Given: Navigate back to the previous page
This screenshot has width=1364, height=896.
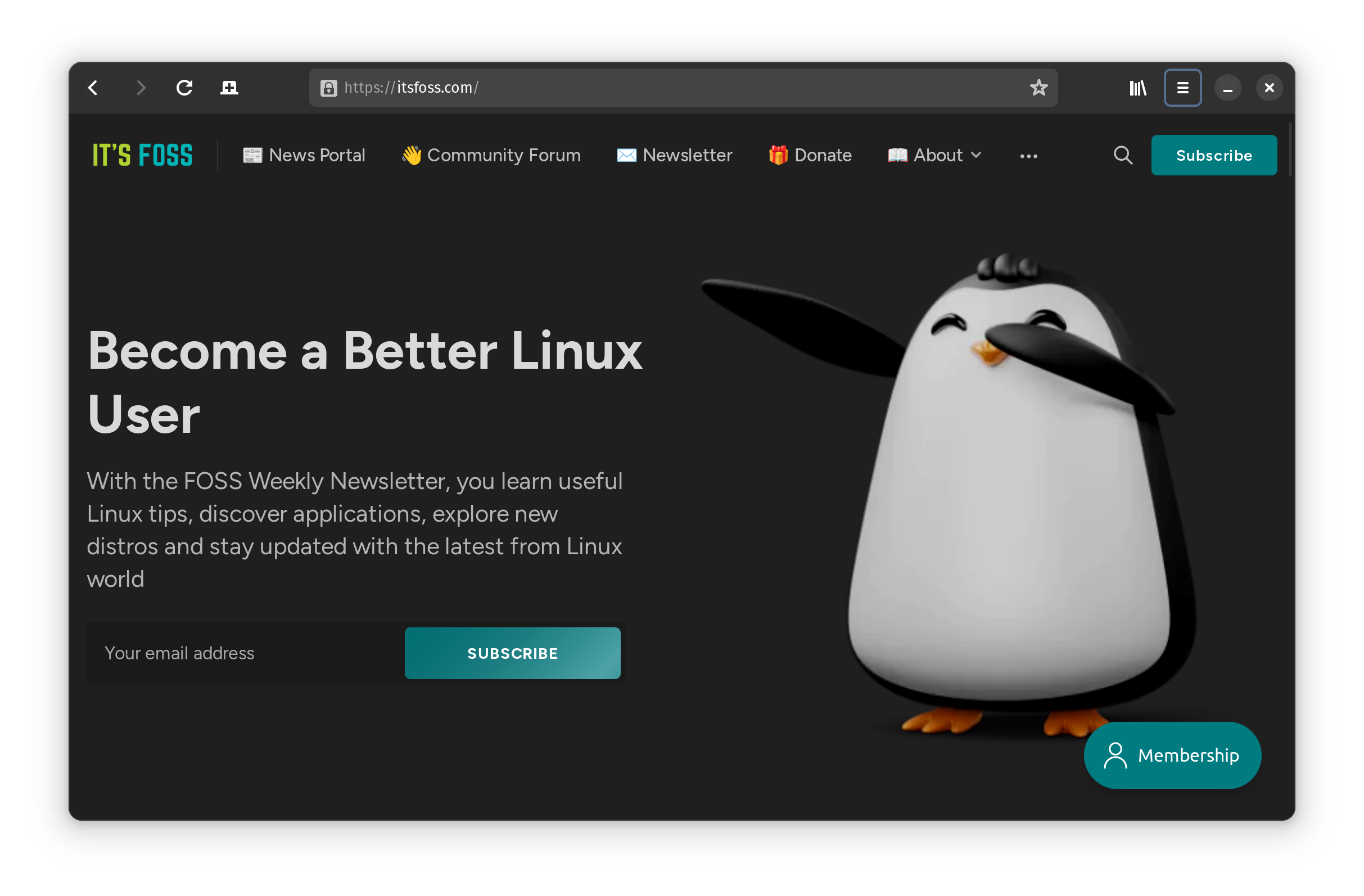Looking at the screenshot, I should tap(92, 87).
